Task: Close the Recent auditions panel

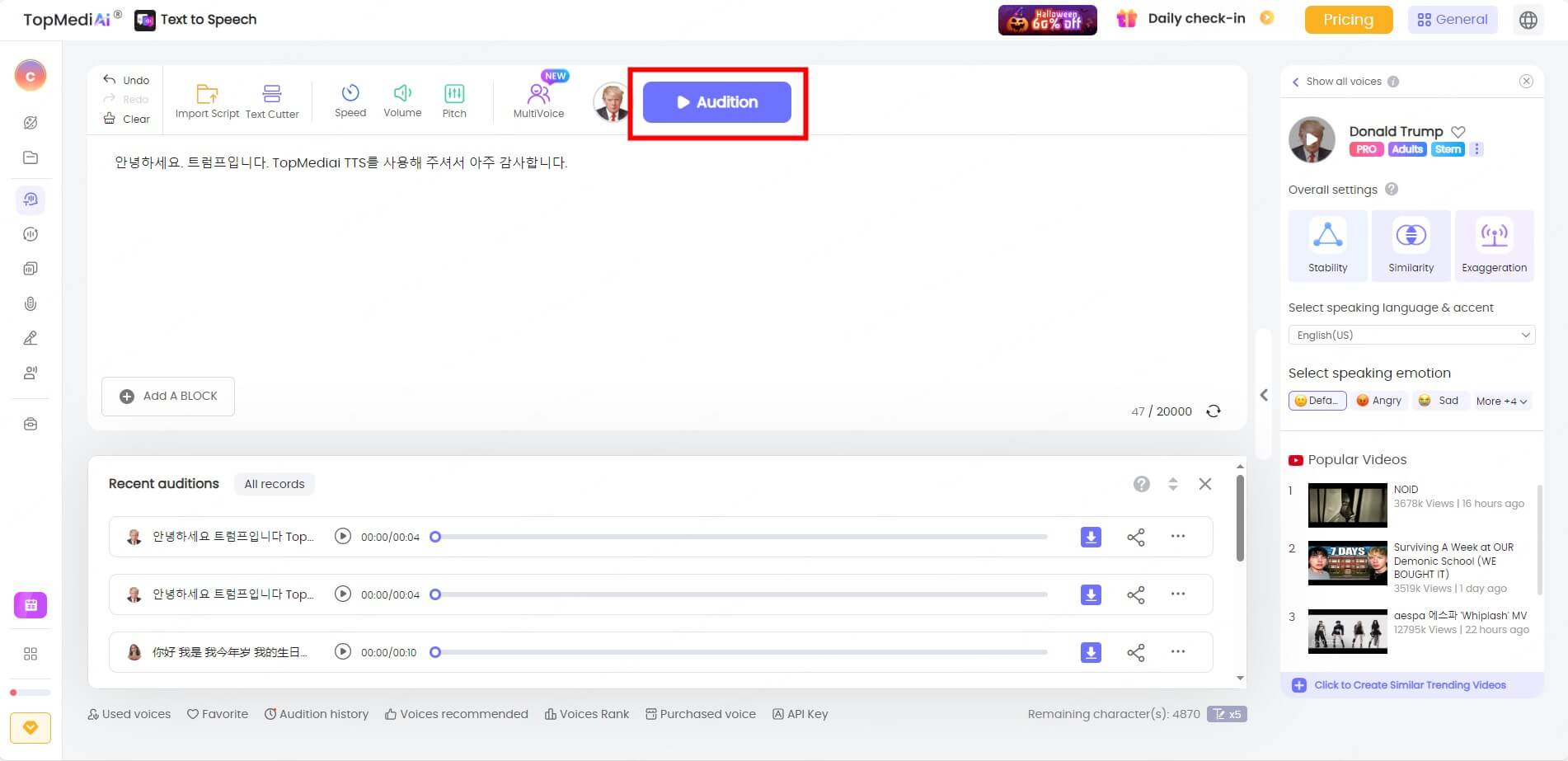Action: 1205,484
